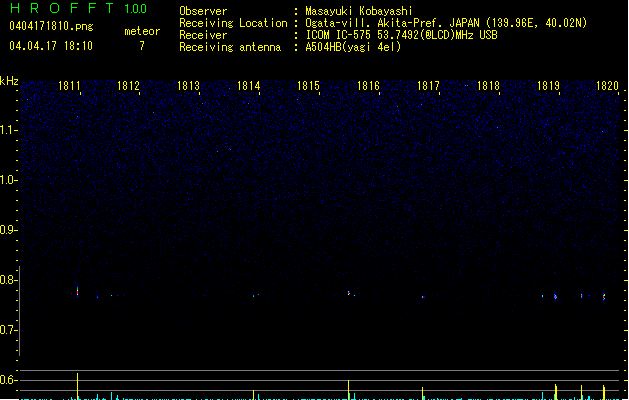Click the A504HB(yagi 4el) antenna text
The width and height of the screenshot is (629, 400).
coord(353,47)
